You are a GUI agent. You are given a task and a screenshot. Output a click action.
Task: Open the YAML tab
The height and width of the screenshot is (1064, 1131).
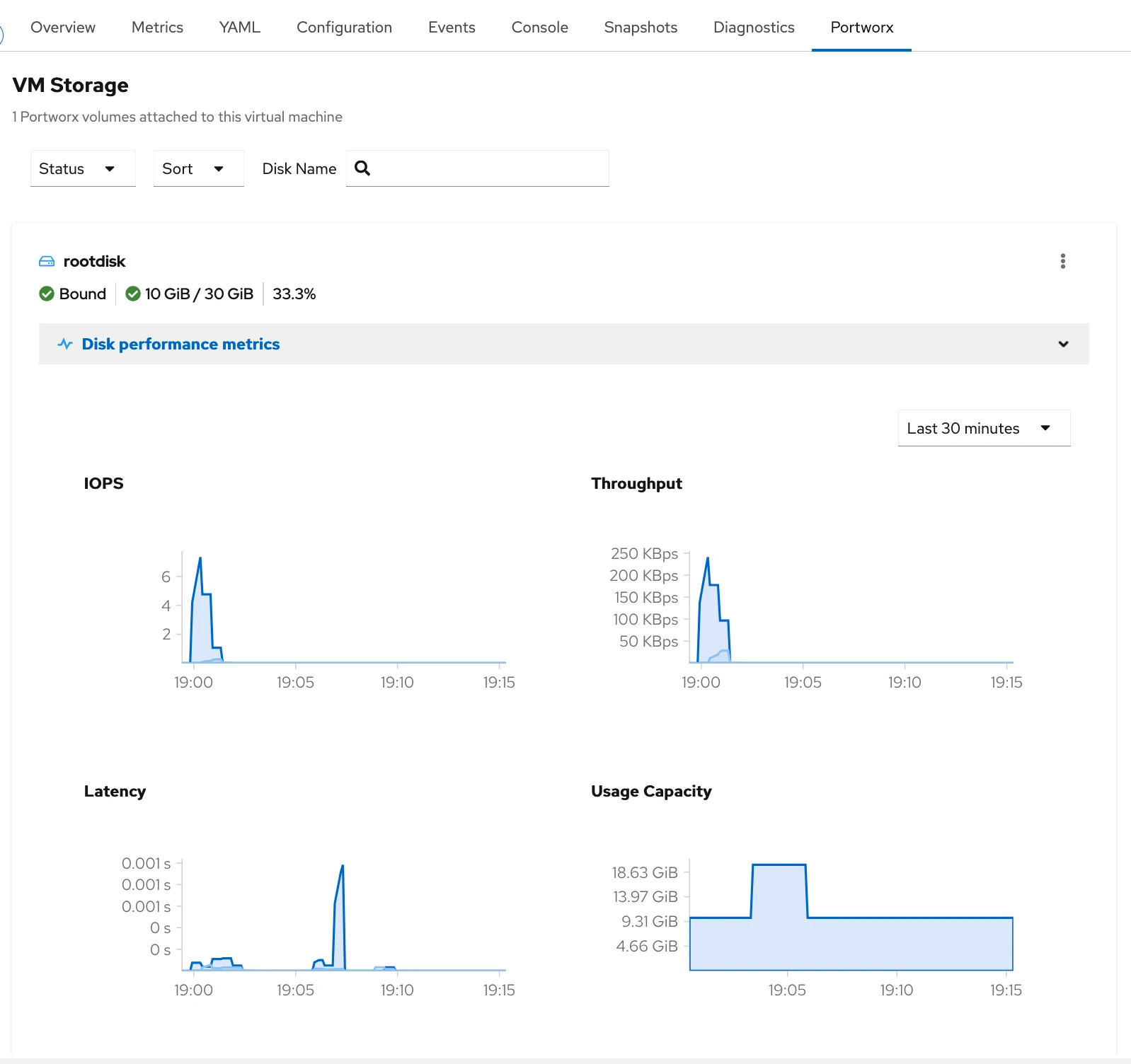239,27
